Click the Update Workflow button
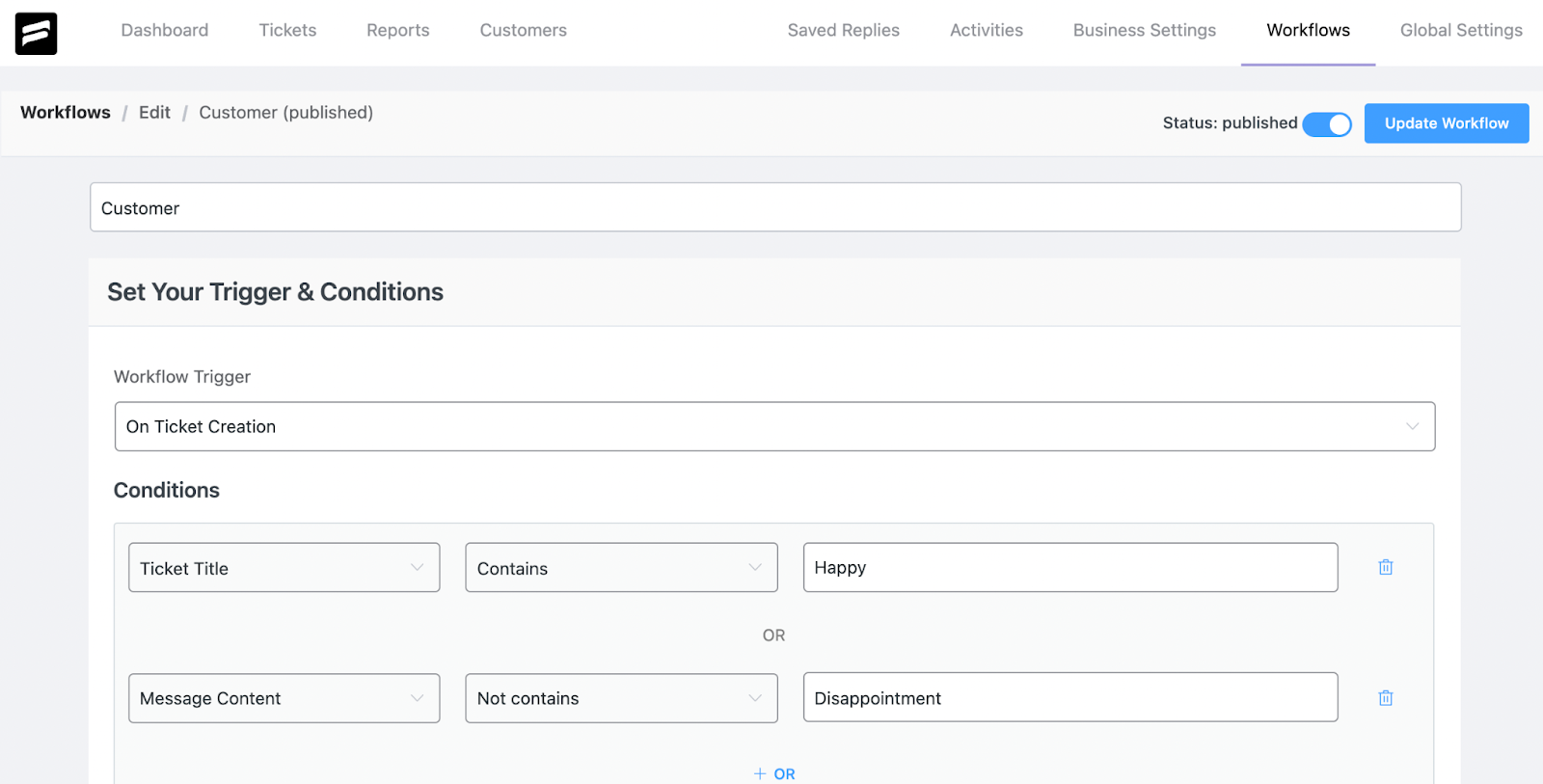 pos(1446,123)
